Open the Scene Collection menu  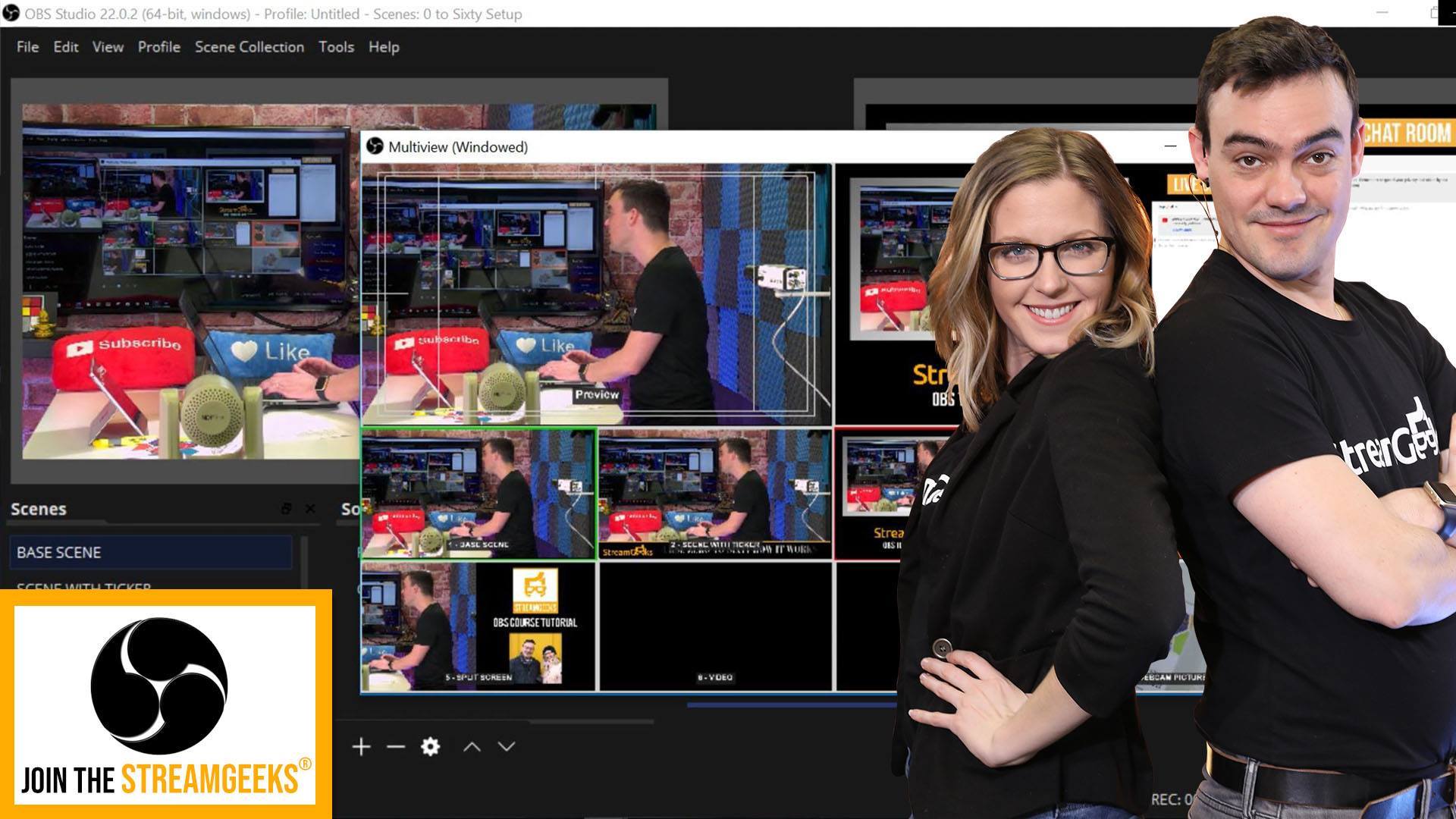tap(249, 47)
